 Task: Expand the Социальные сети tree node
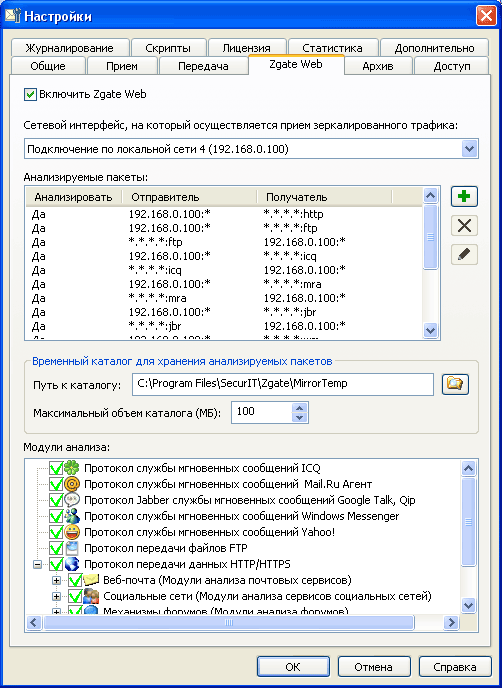point(57,597)
